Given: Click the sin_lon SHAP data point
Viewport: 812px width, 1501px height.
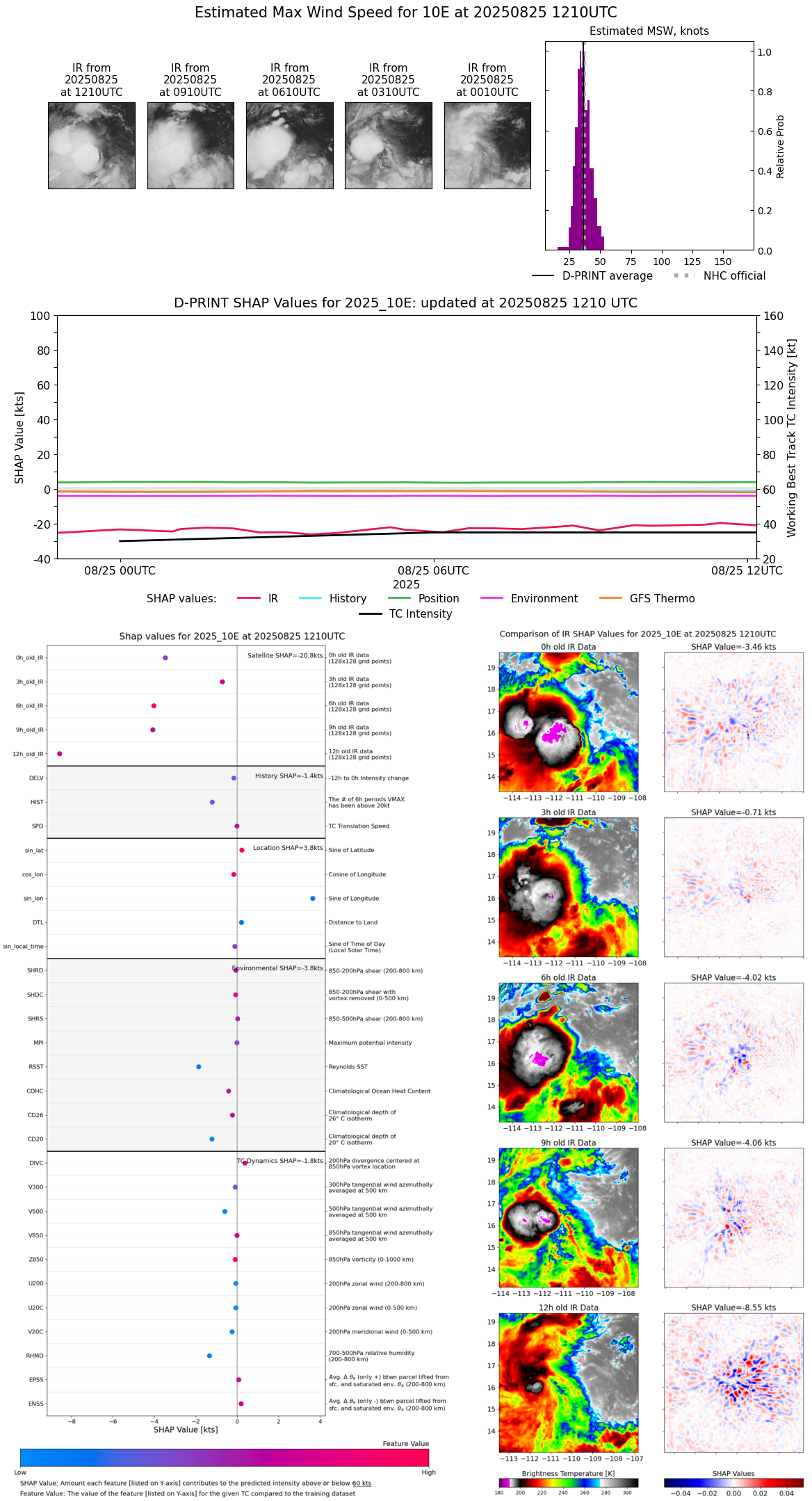Looking at the screenshot, I should [313, 898].
